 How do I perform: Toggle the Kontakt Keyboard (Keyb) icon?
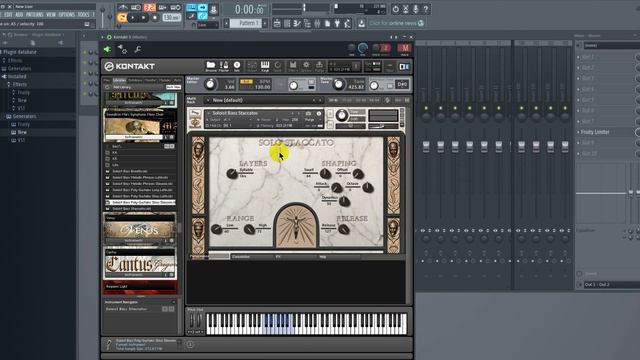[265, 66]
